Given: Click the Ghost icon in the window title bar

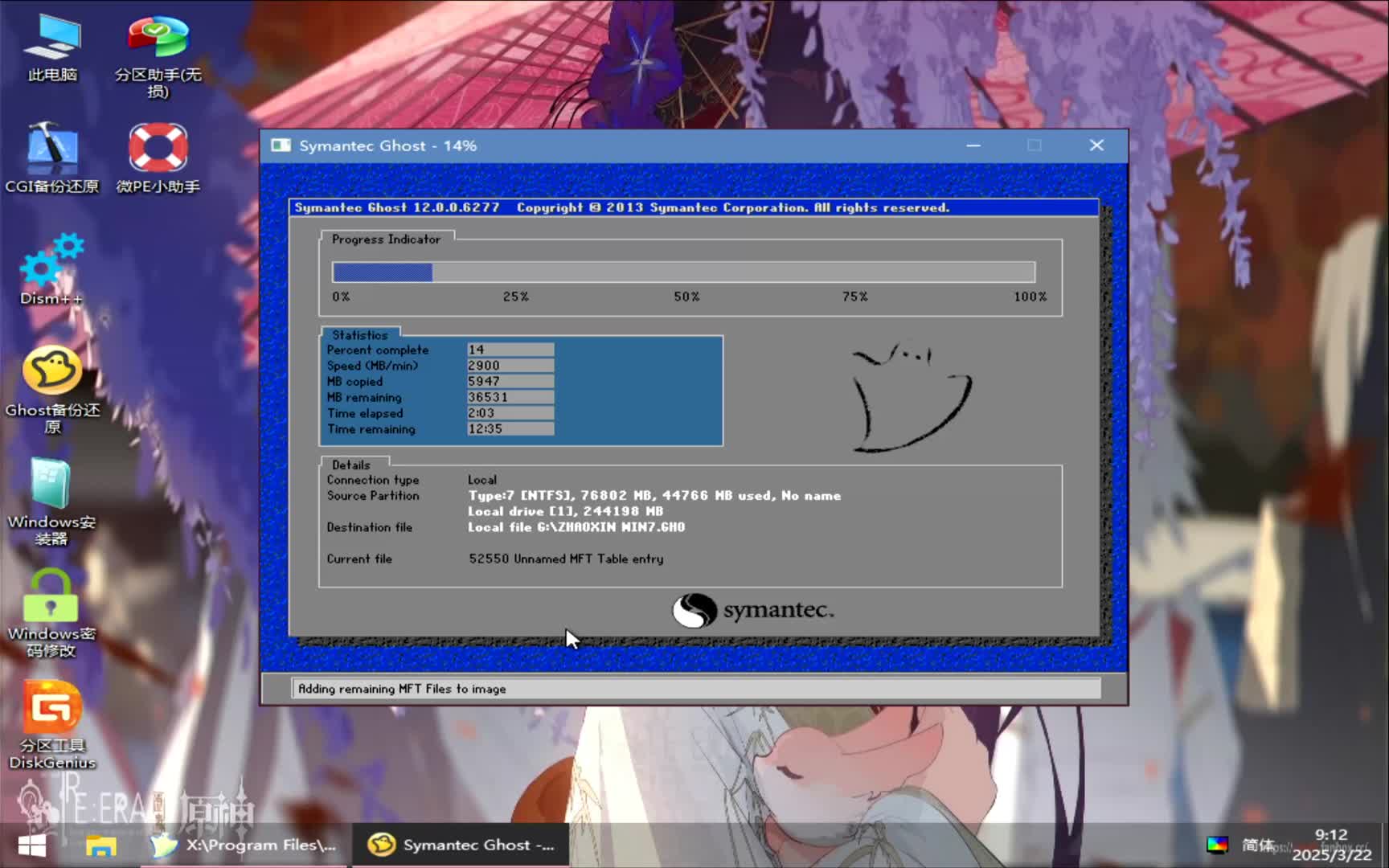Looking at the screenshot, I should [x=281, y=145].
